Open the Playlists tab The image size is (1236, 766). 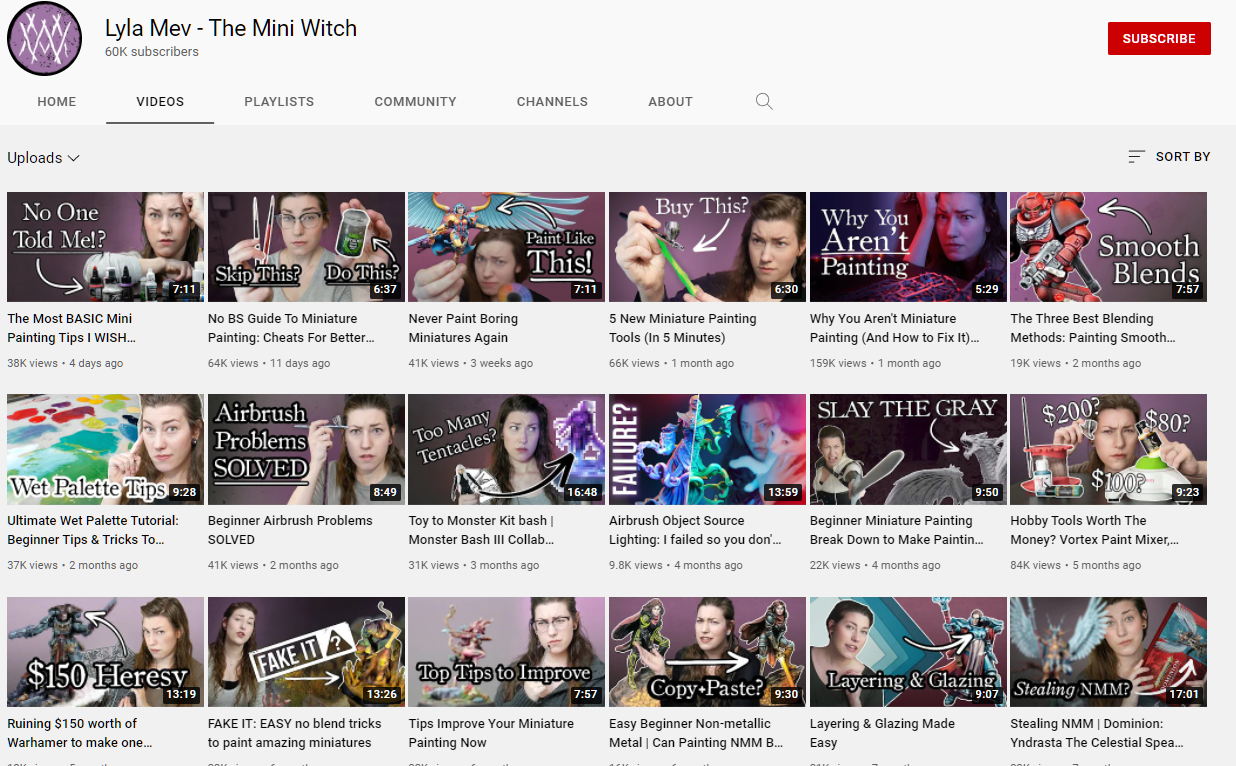[279, 102]
